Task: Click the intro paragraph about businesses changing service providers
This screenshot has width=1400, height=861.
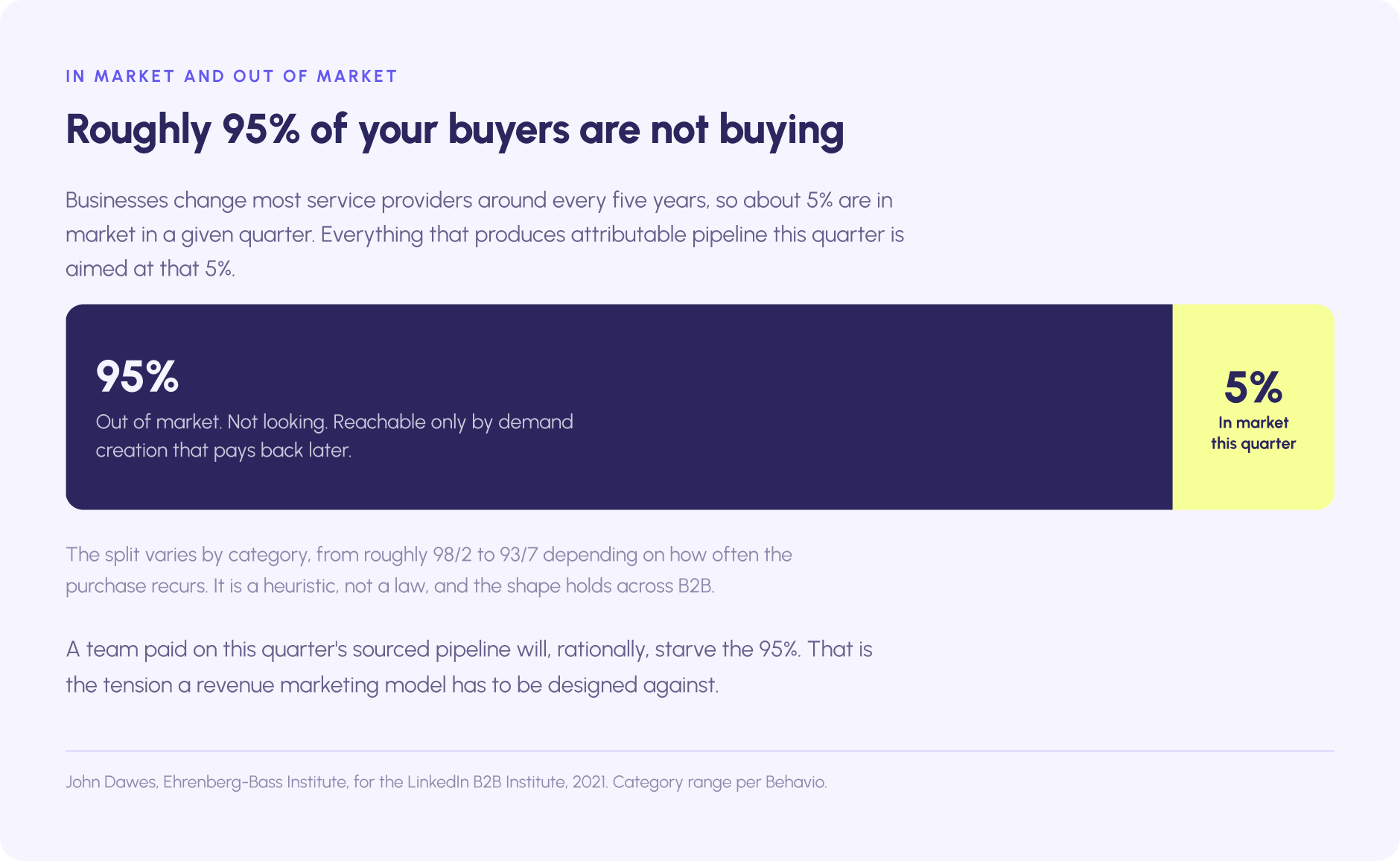Action: coord(485,235)
